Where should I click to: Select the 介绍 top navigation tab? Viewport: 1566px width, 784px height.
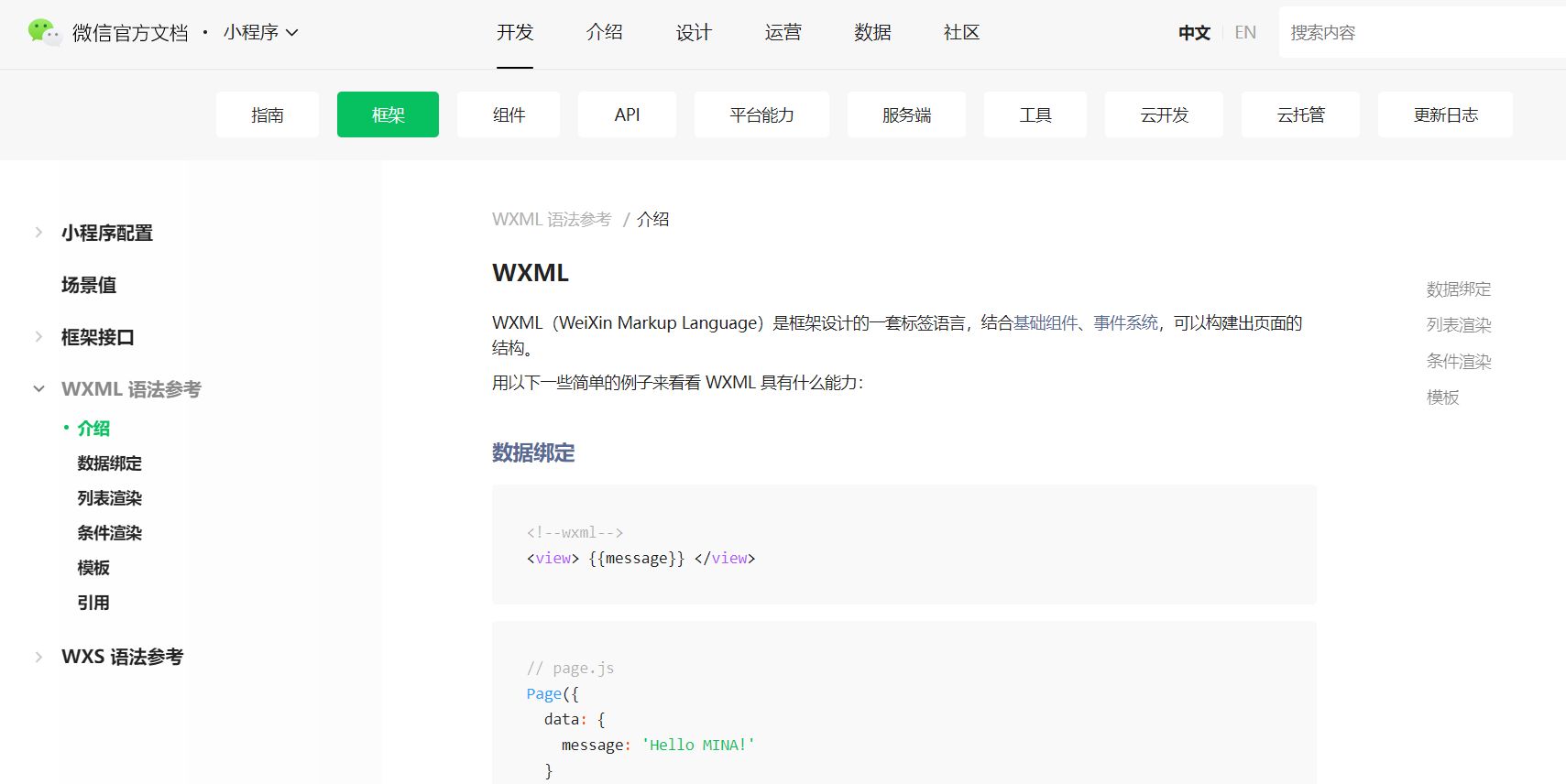tap(605, 32)
